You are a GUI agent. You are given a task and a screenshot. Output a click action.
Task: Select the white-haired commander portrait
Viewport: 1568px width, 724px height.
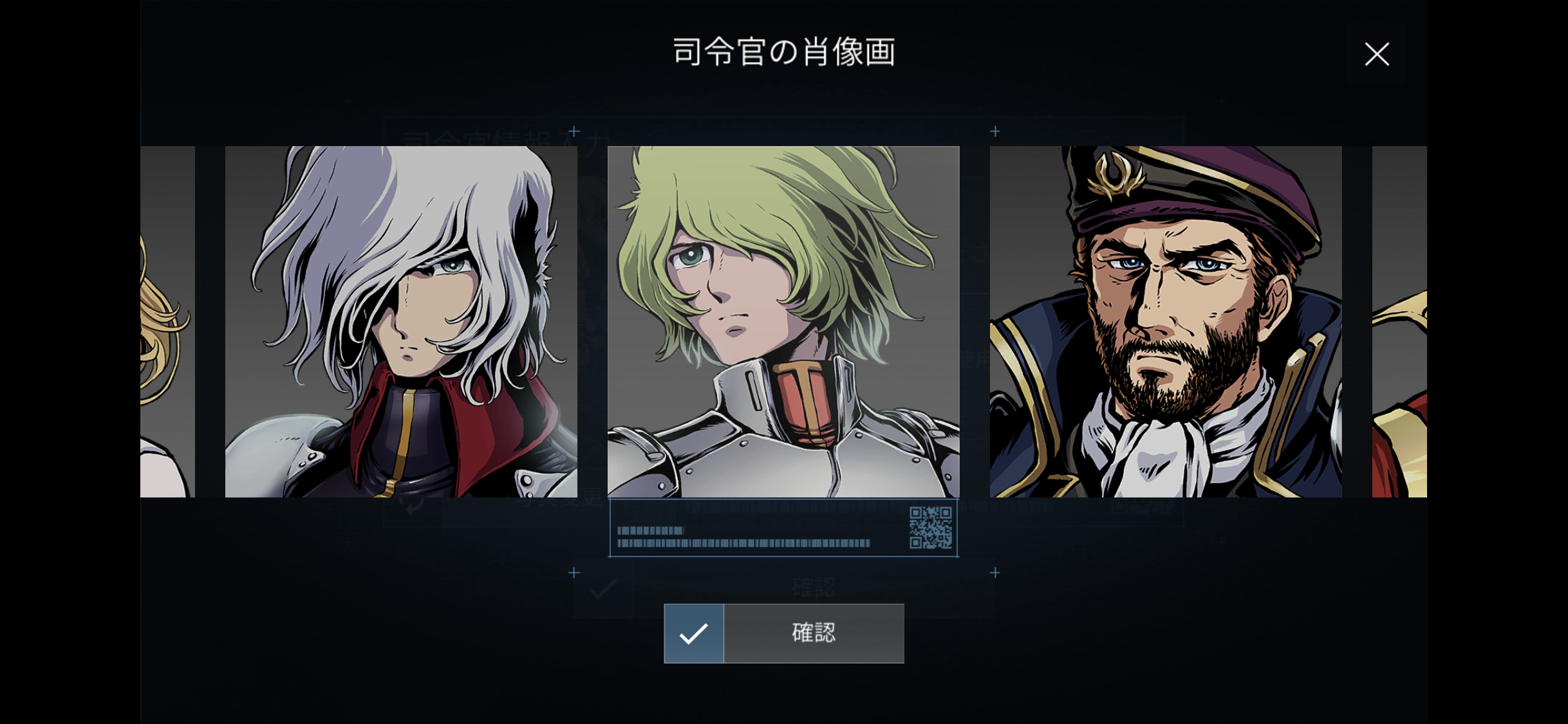(x=401, y=322)
